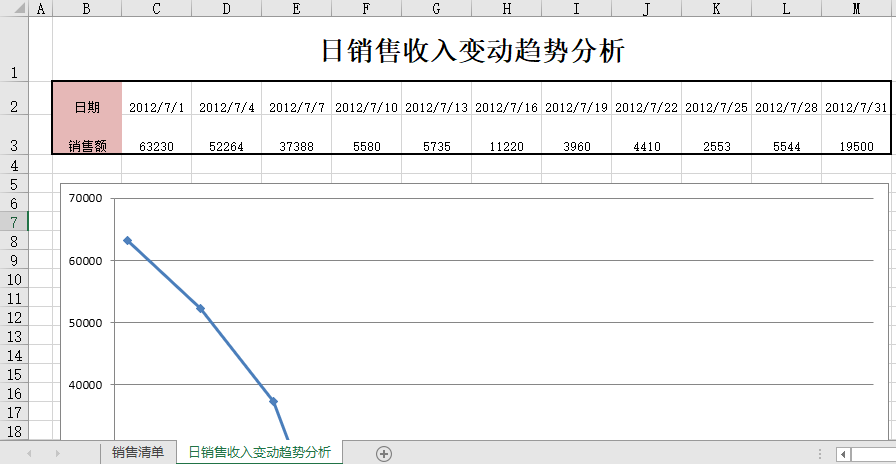Image resolution: width=896 pixels, height=464 pixels.
Task: Click the select-all corner of the grid
Action: [14, 9]
